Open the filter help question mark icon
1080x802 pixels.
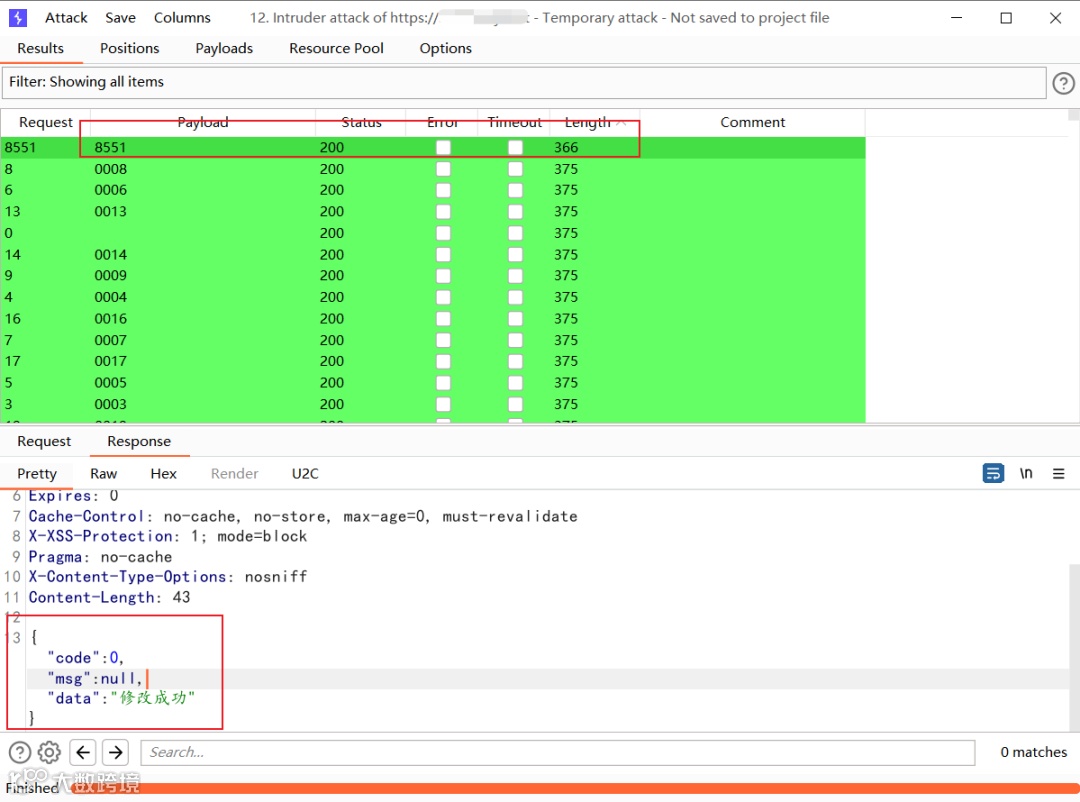tap(1063, 83)
